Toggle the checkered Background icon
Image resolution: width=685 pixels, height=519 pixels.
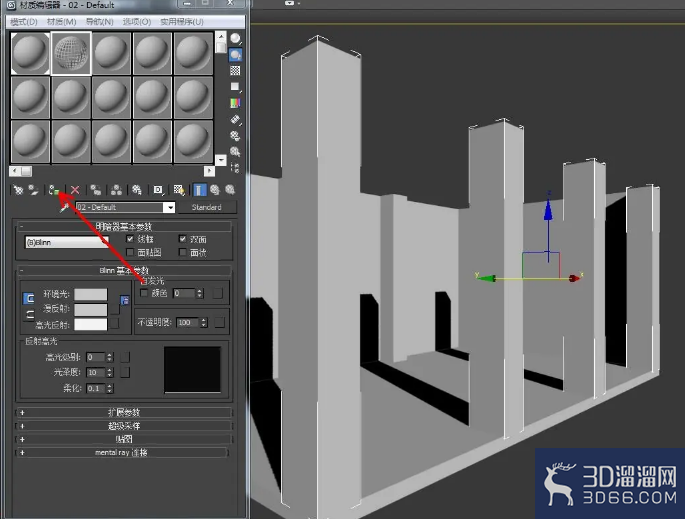click(235, 70)
